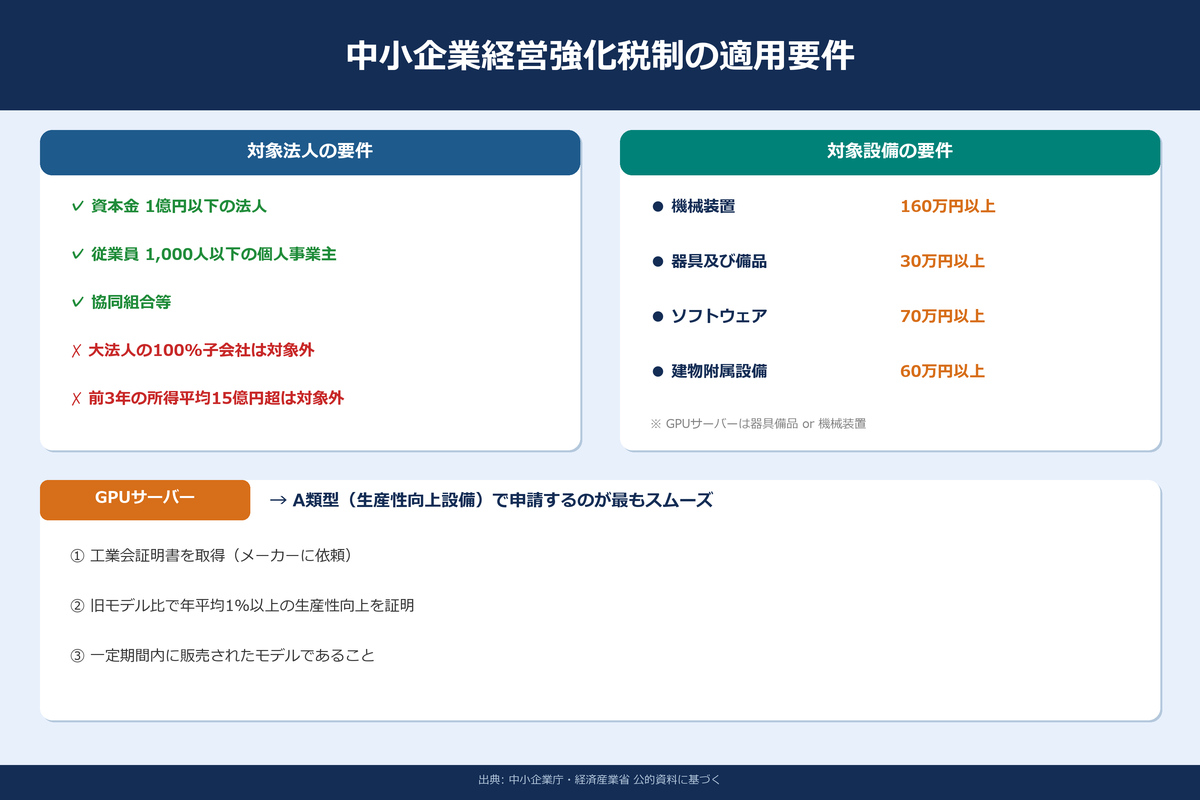Click the ※ footnote marker about GPUサーバー
Image resolution: width=1200 pixels, height=800 pixels.
(657, 423)
